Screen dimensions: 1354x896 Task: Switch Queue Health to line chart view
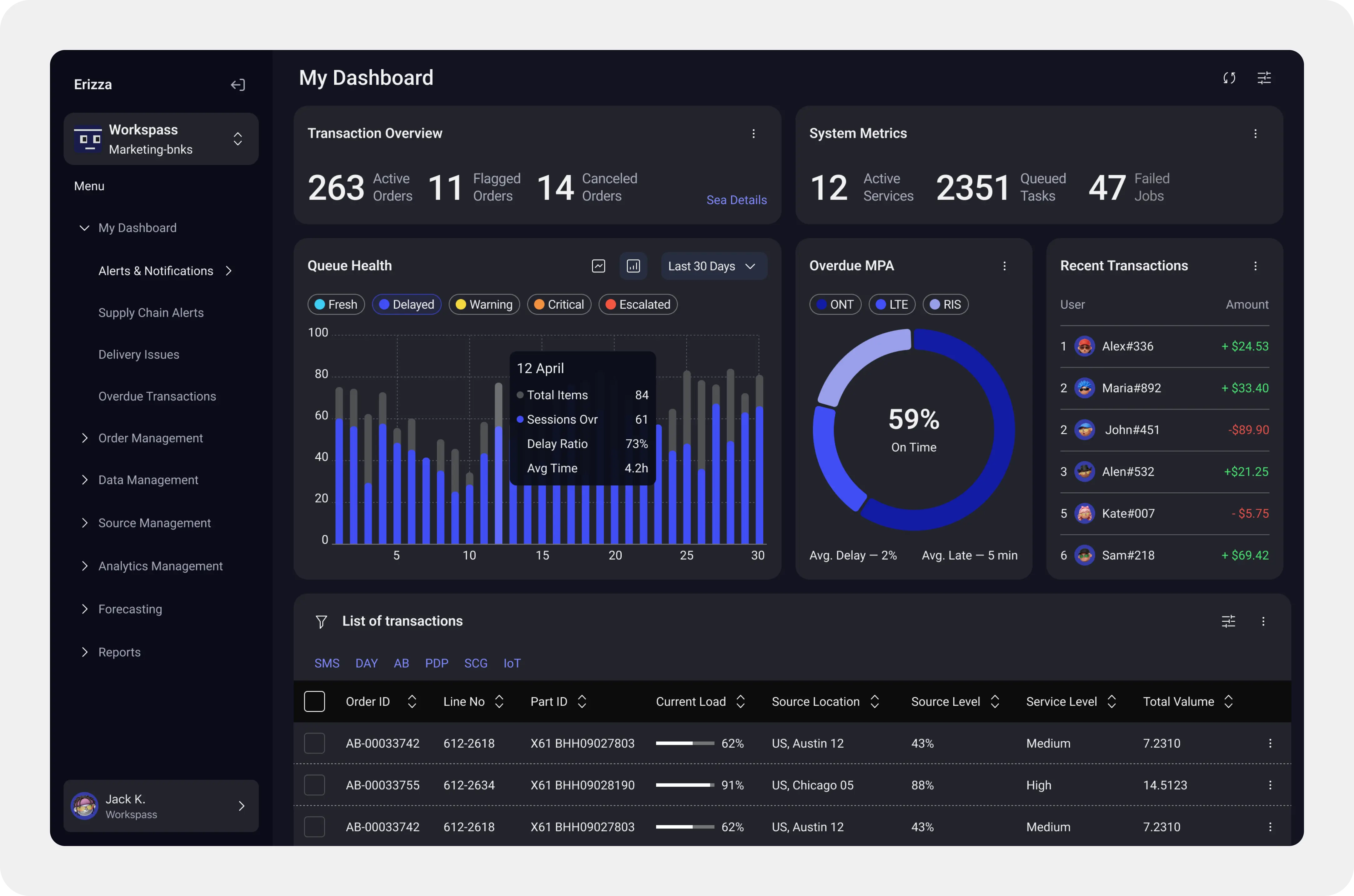(x=599, y=266)
